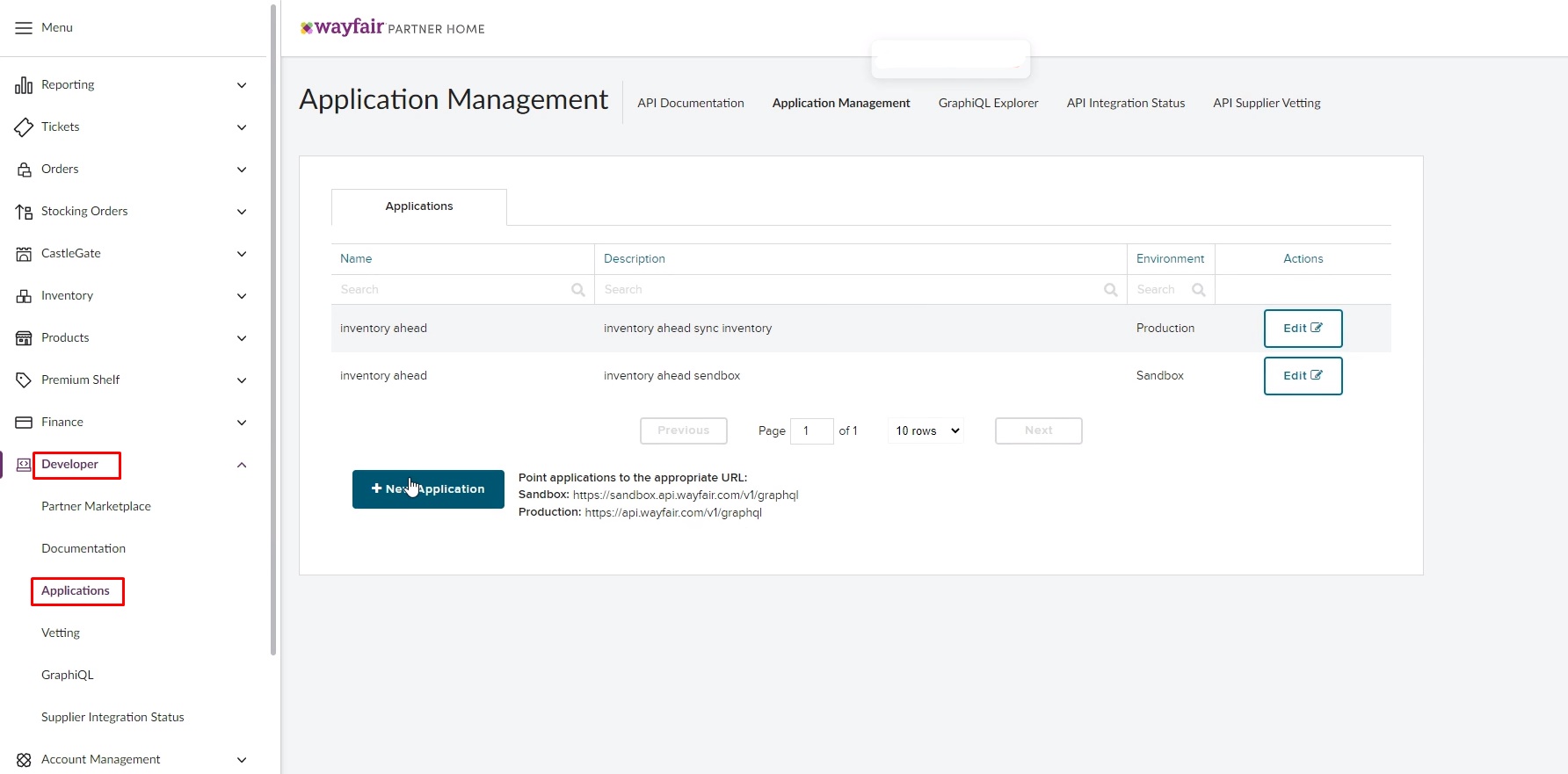Image resolution: width=1568 pixels, height=774 pixels.
Task: Expand the Products menu chevron
Action: pyautogui.click(x=242, y=338)
